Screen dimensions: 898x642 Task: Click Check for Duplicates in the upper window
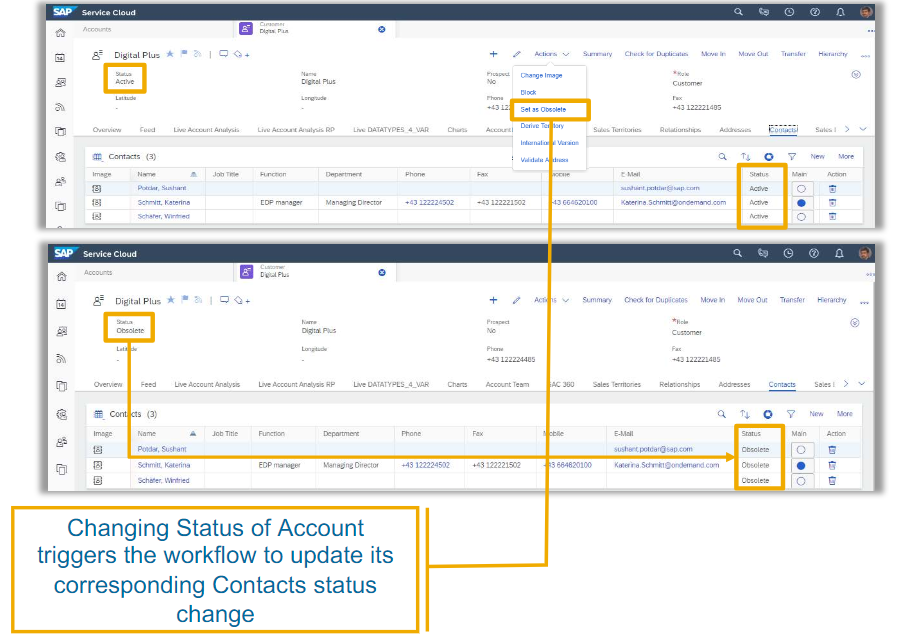point(656,54)
